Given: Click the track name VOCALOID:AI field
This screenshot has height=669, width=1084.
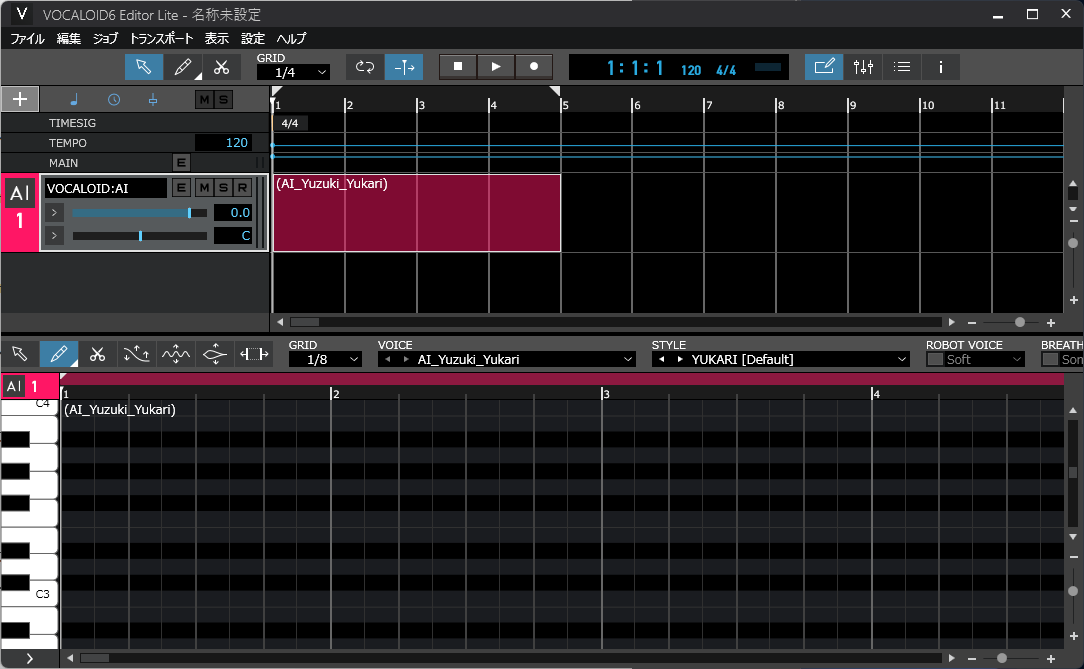Looking at the screenshot, I should 106,188.
